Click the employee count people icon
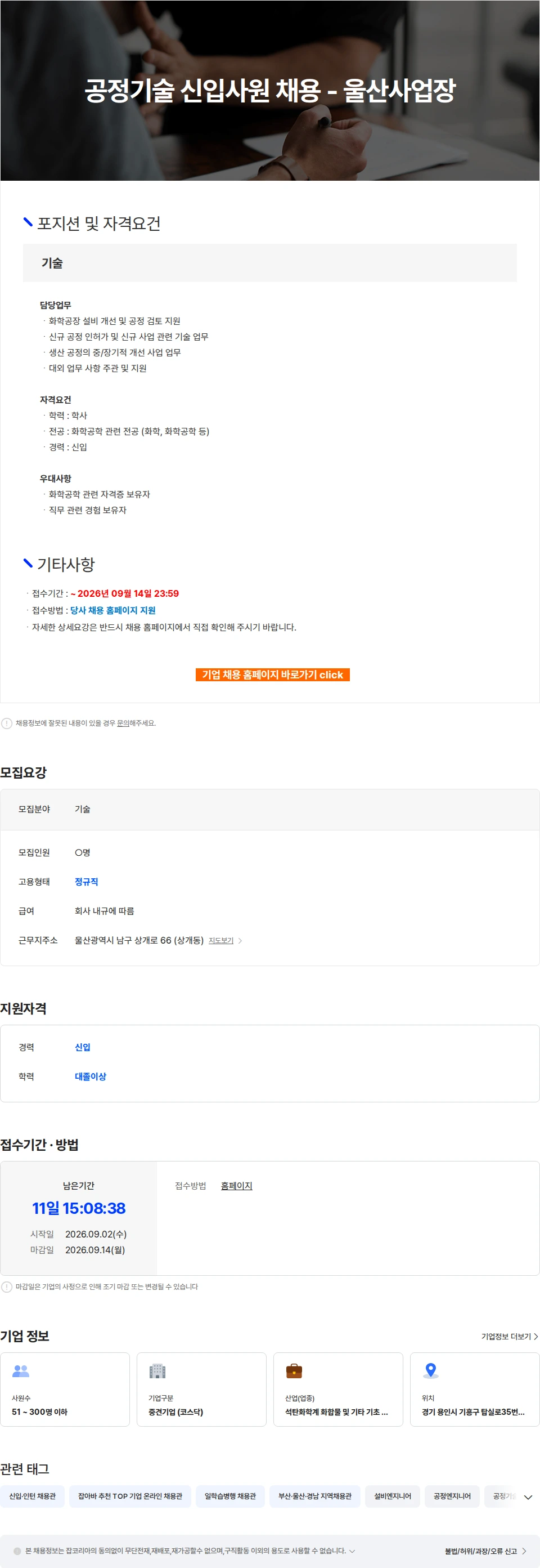 tap(21, 1371)
